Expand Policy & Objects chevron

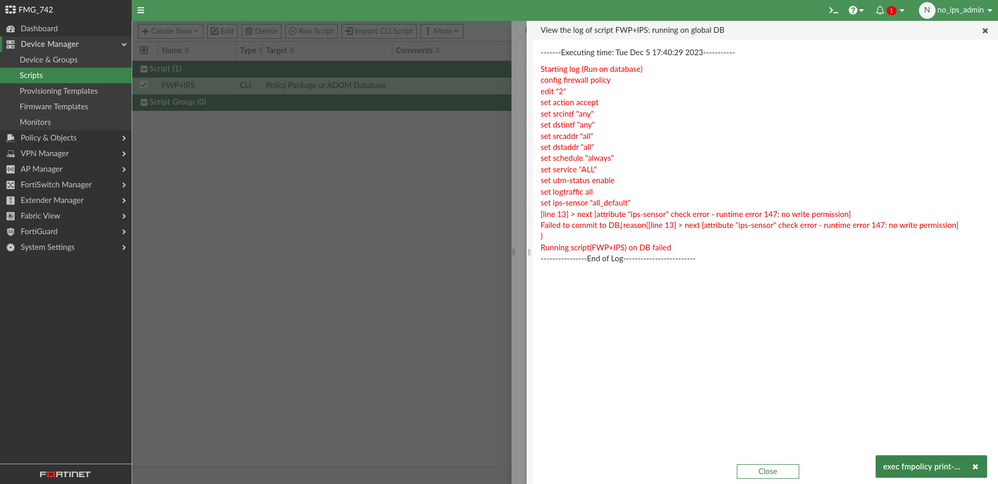coord(124,138)
